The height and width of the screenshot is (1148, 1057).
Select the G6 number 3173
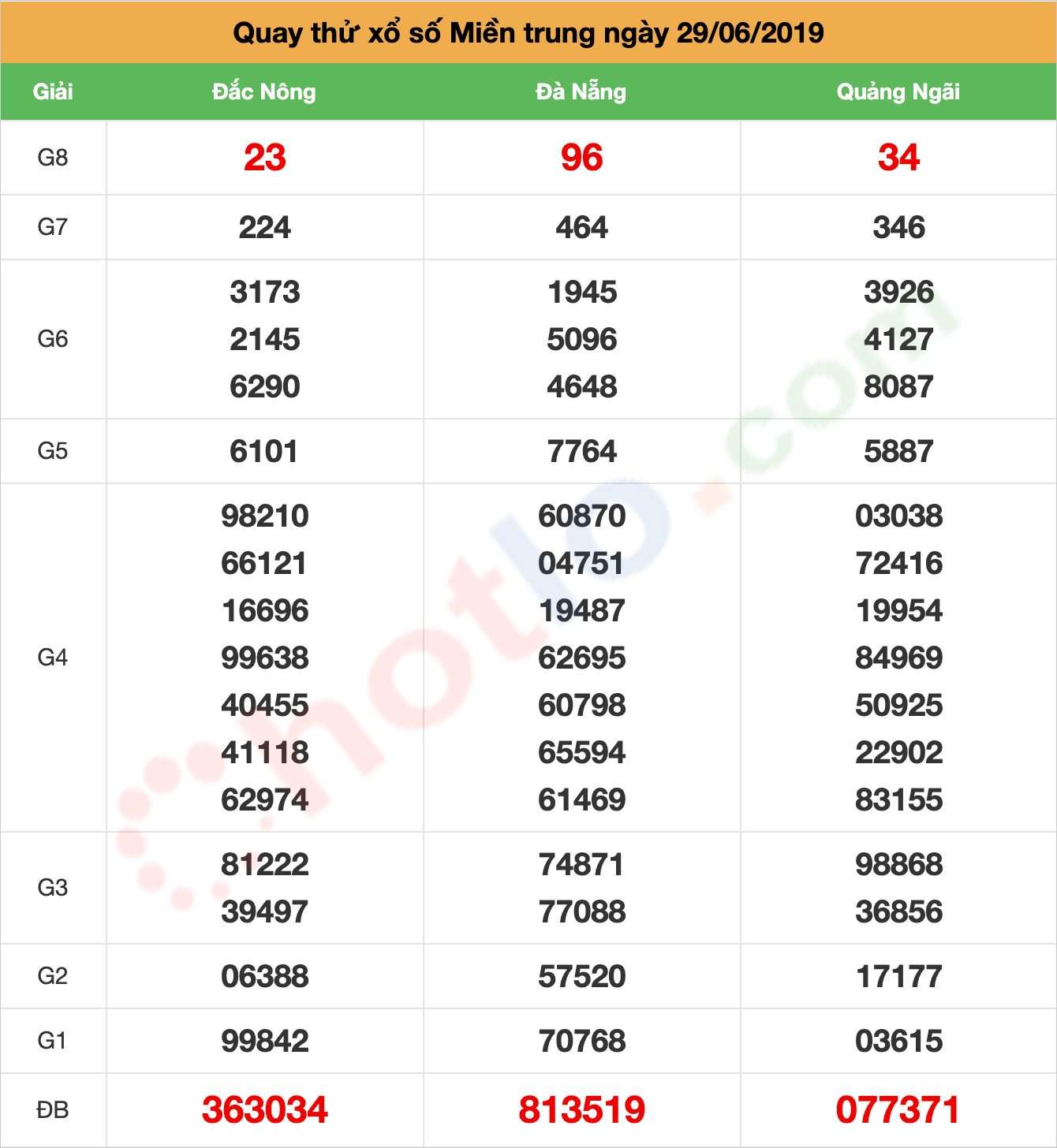point(265,293)
